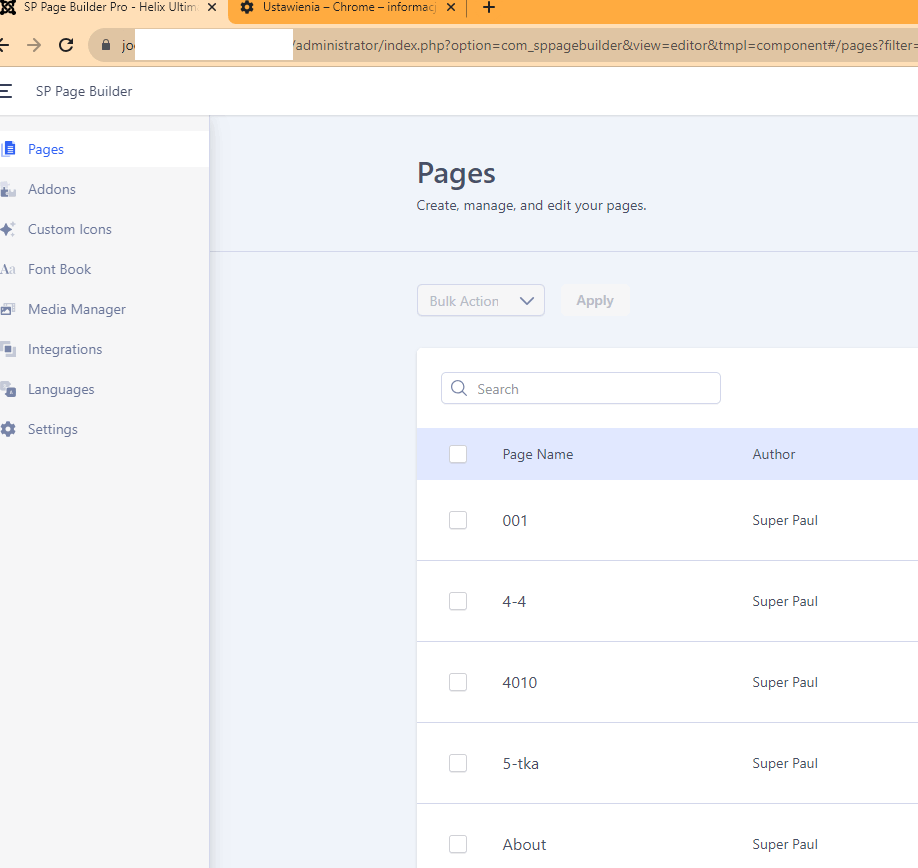Click the Languages icon in sidebar
Viewport: 918px width, 868px height.
pos(8,389)
